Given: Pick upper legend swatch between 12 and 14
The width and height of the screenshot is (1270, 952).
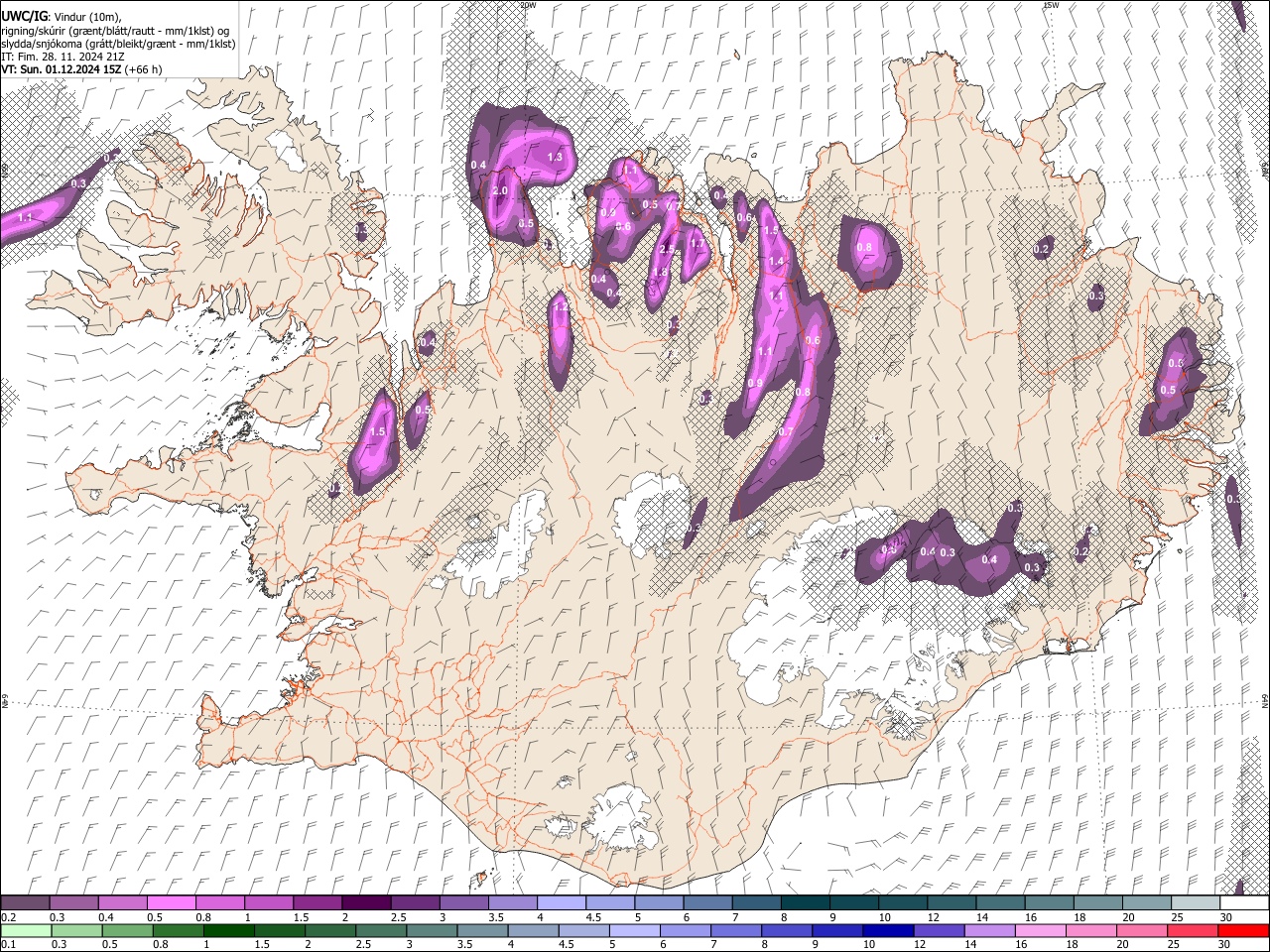Looking at the screenshot, I should 951,903.
